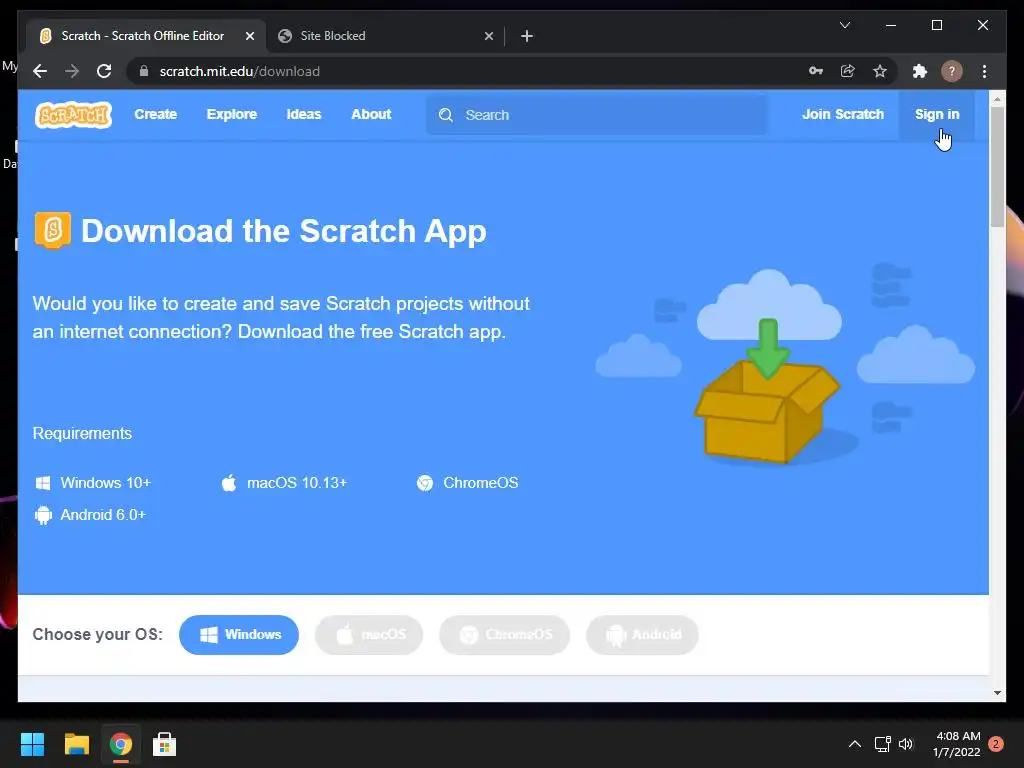Click the macOS 10.13+ requirement text
This screenshot has height=768, width=1024.
296,483
